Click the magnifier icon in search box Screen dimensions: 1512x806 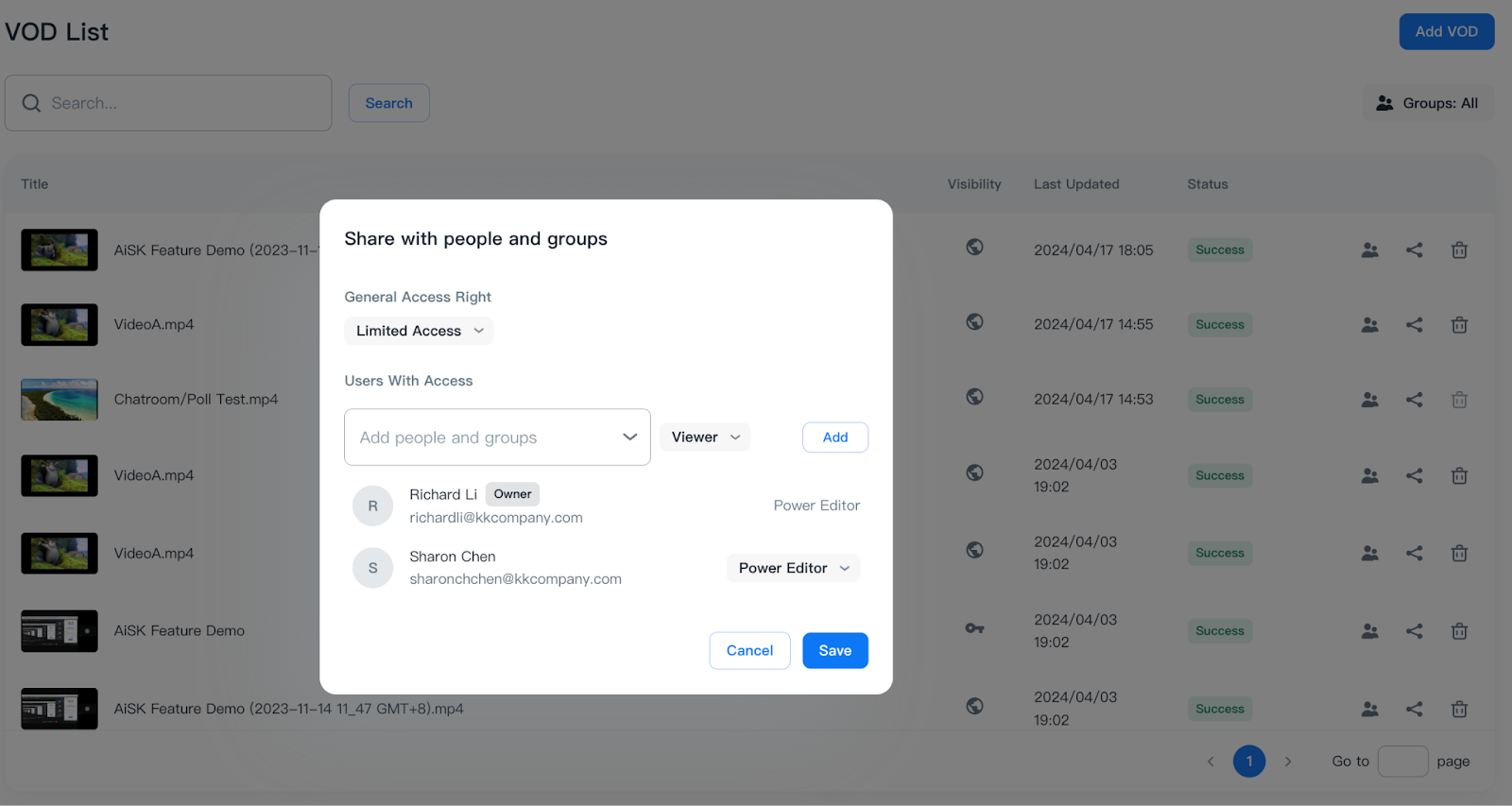(31, 103)
